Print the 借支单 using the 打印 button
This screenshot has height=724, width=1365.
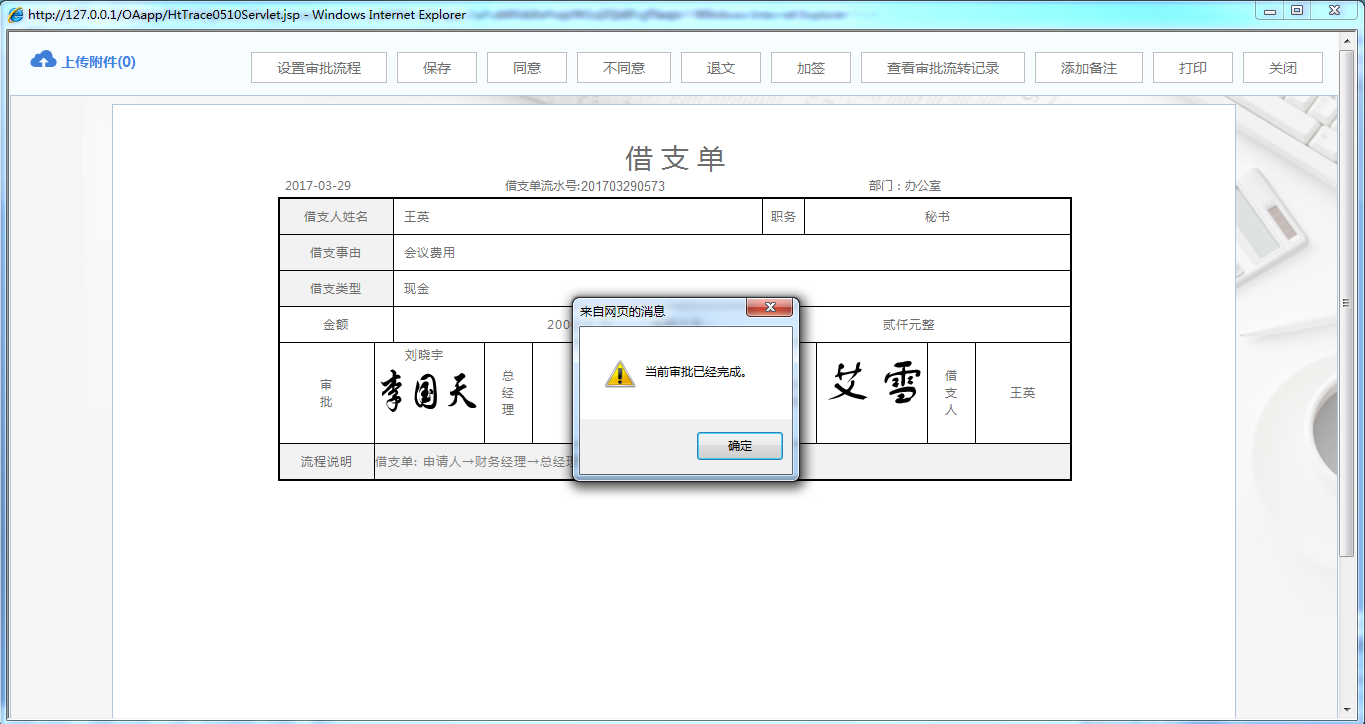1192,67
